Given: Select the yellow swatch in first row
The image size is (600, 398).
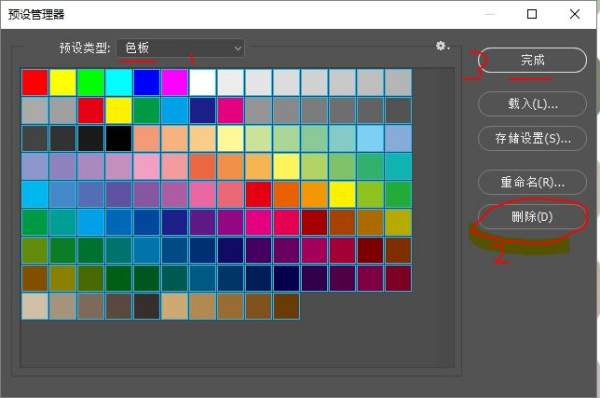Looking at the screenshot, I should [63, 82].
